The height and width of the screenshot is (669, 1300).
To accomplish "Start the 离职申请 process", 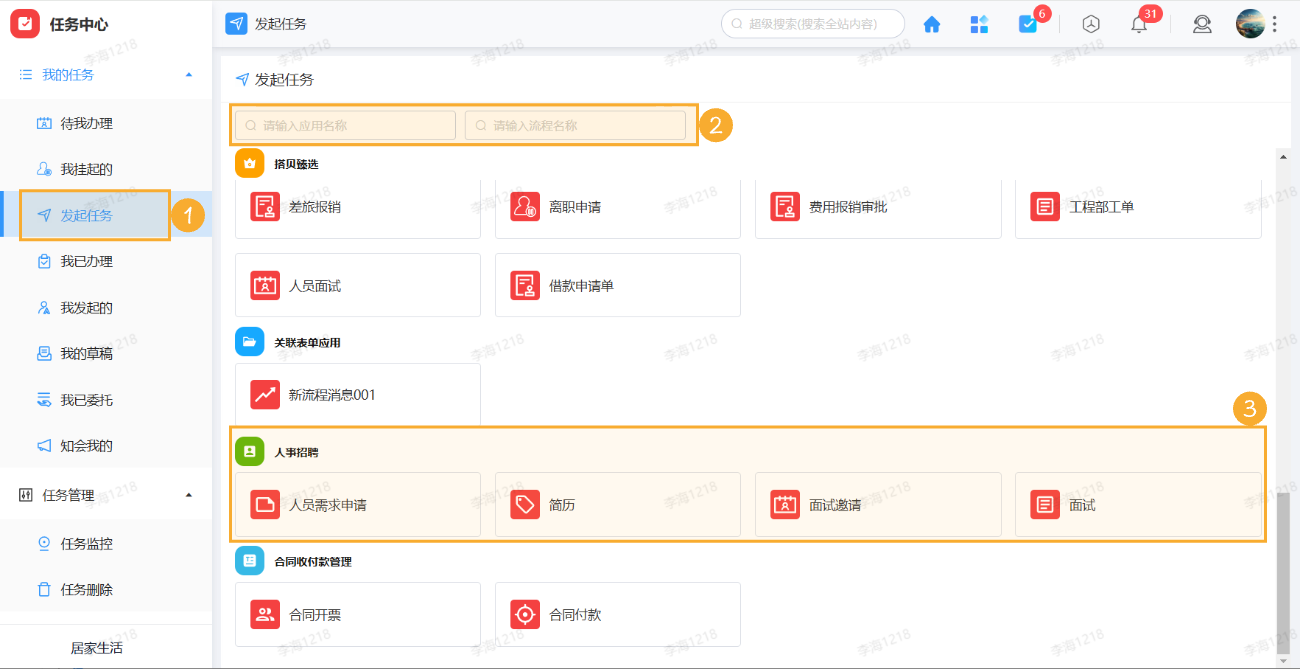I will [617, 207].
